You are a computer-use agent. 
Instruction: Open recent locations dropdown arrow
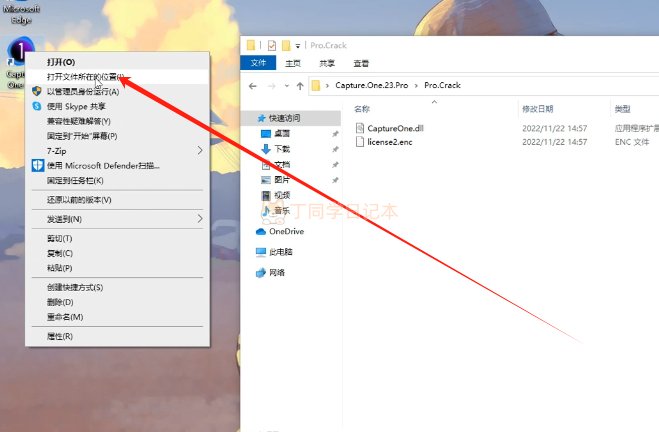(287, 86)
